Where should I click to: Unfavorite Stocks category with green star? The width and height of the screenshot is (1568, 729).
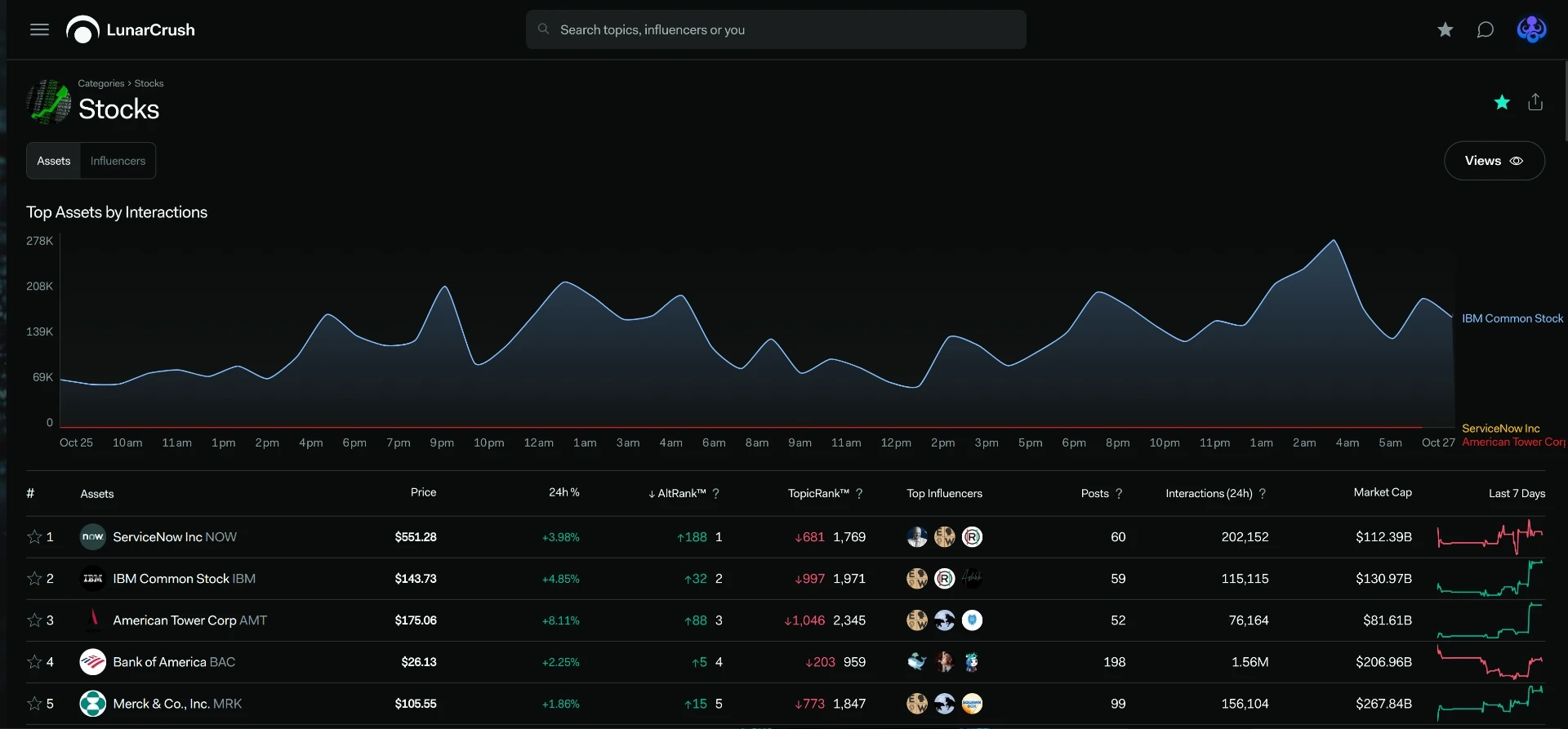pyautogui.click(x=1502, y=102)
